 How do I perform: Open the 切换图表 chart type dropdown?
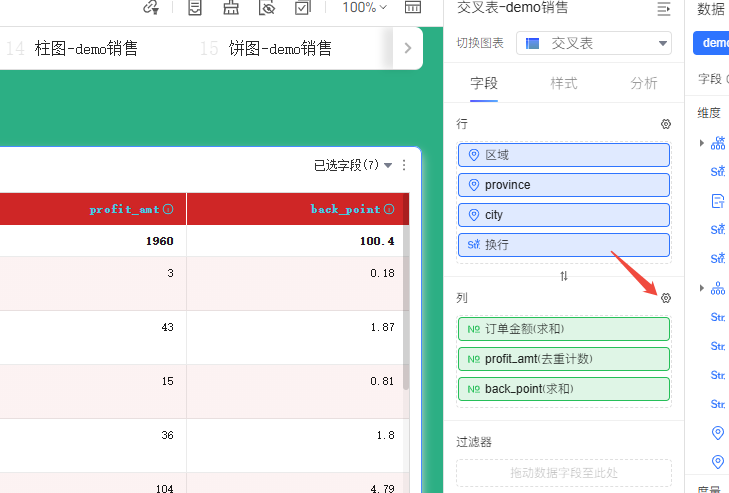click(x=594, y=43)
